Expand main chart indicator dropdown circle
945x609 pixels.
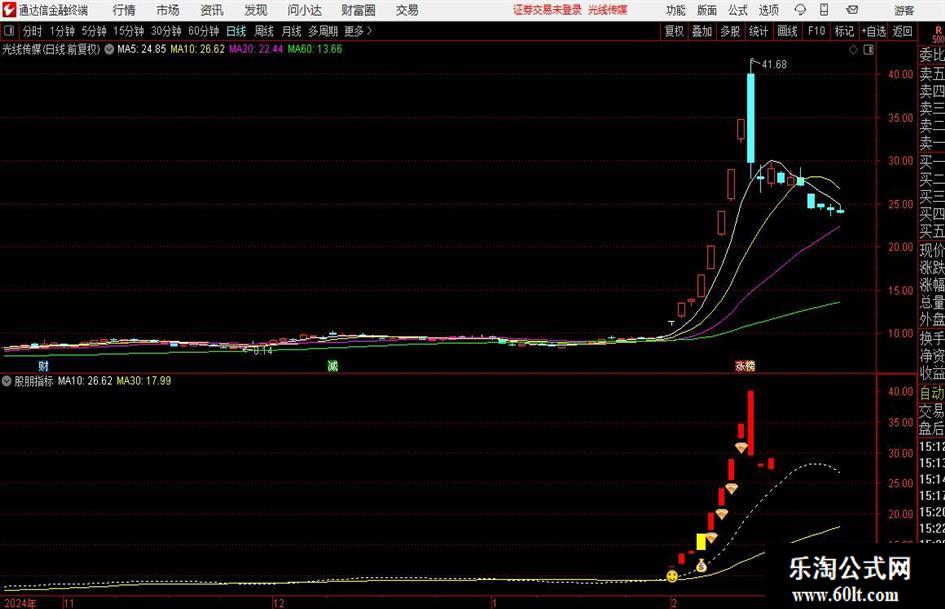pos(109,49)
